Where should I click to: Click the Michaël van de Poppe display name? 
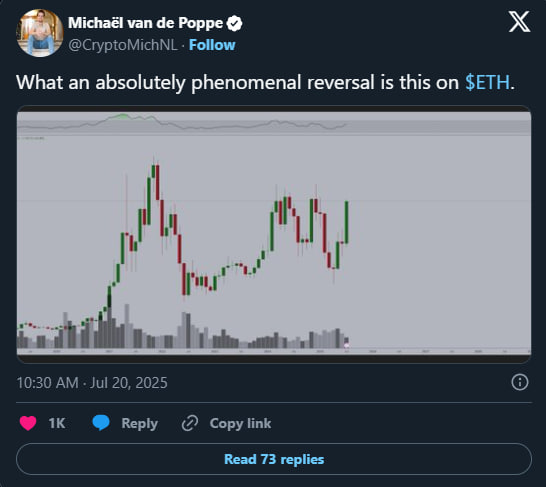pyautogui.click(x=146, y=23)
